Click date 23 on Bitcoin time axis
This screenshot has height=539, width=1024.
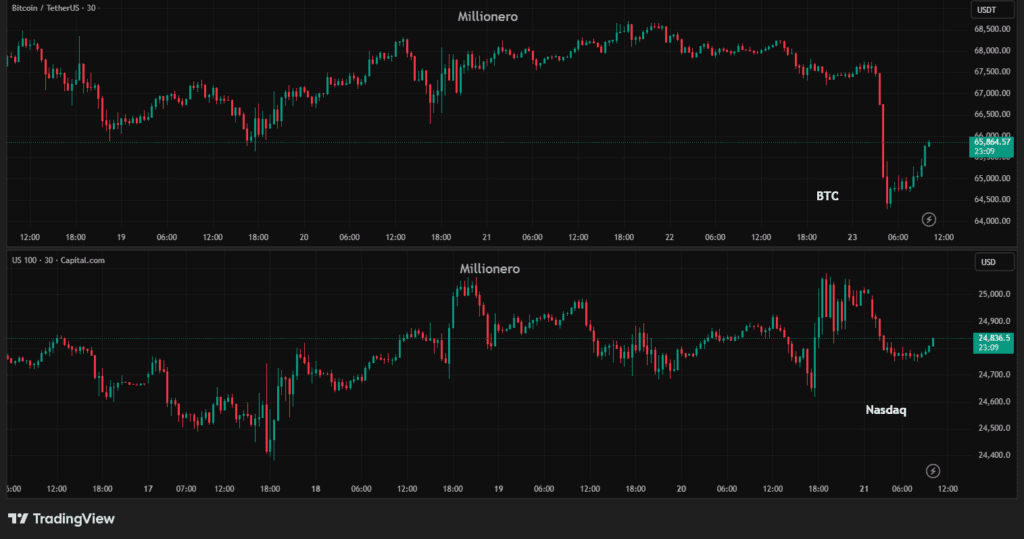point(853,238)
